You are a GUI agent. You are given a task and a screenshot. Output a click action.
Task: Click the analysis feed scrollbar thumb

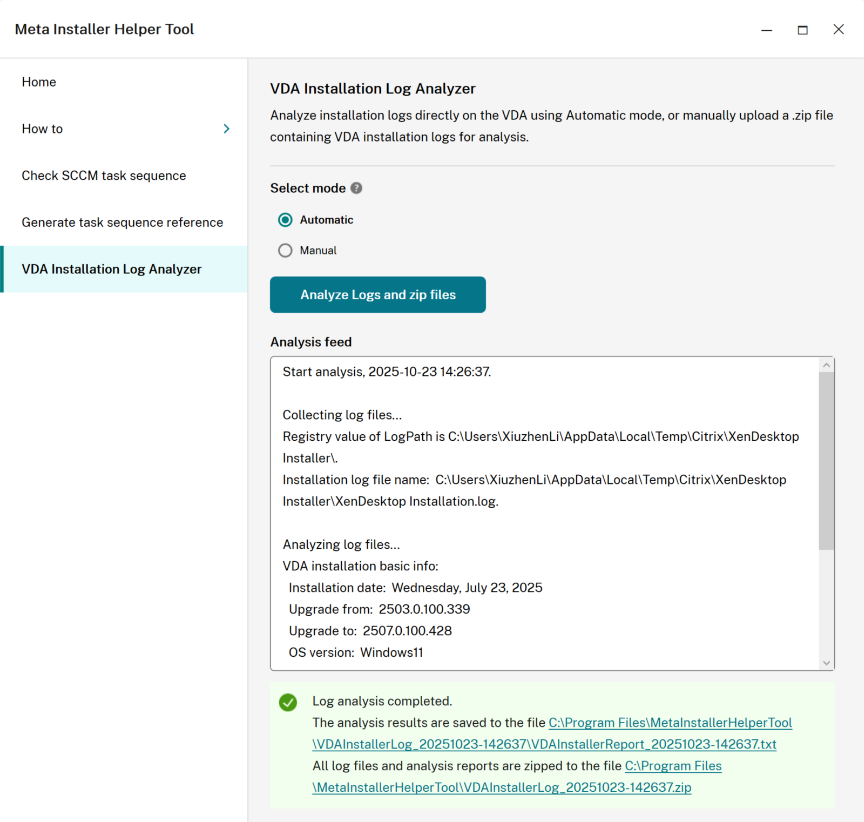point(826,460)
